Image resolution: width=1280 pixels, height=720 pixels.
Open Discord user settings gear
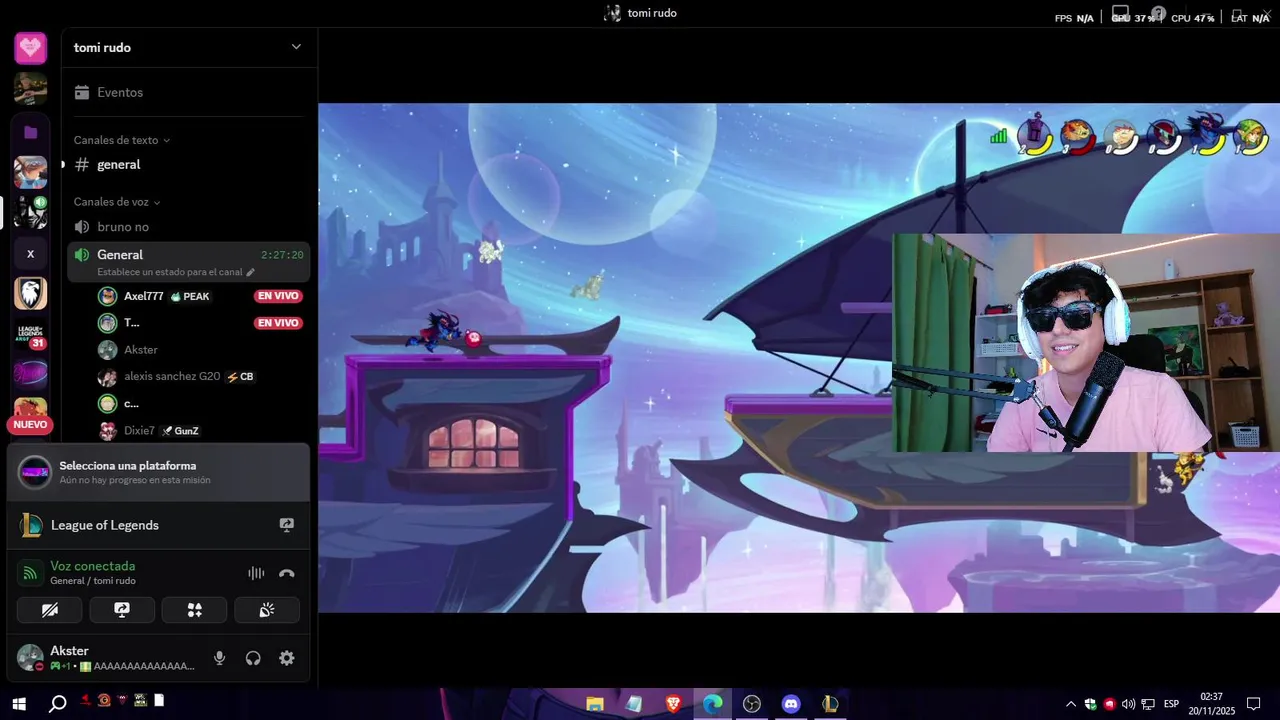click(287, 658)
